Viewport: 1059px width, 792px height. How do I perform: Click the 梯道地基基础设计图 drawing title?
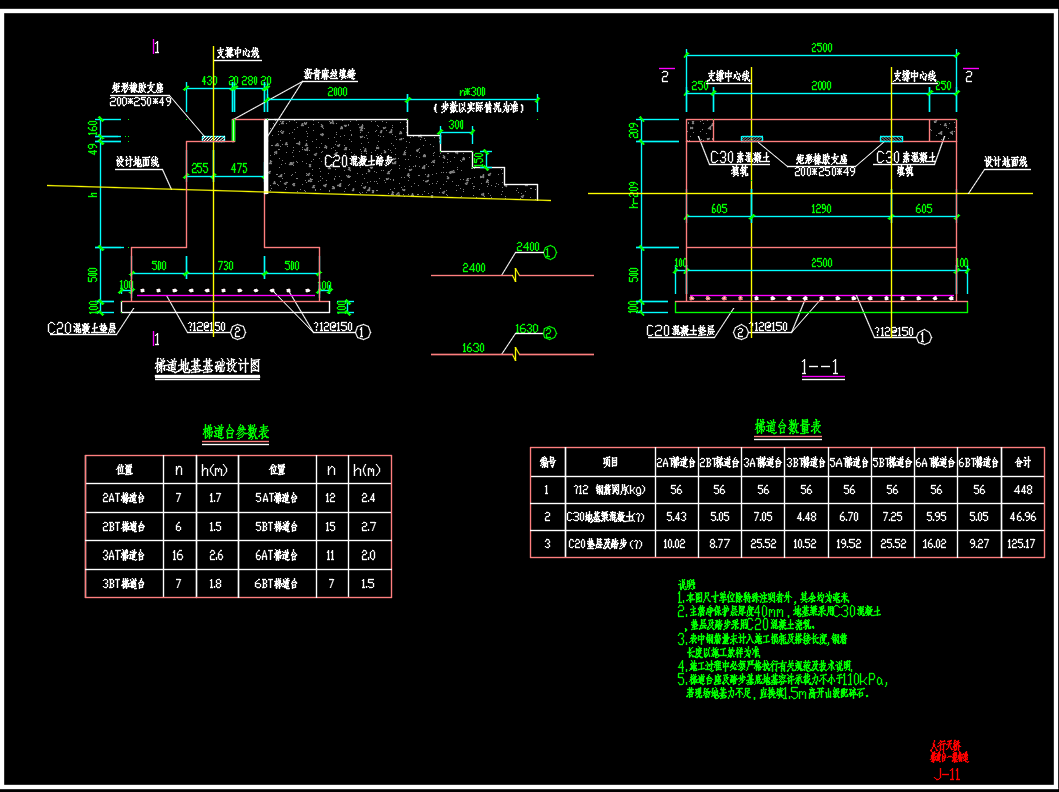click(x=207, y=367)
